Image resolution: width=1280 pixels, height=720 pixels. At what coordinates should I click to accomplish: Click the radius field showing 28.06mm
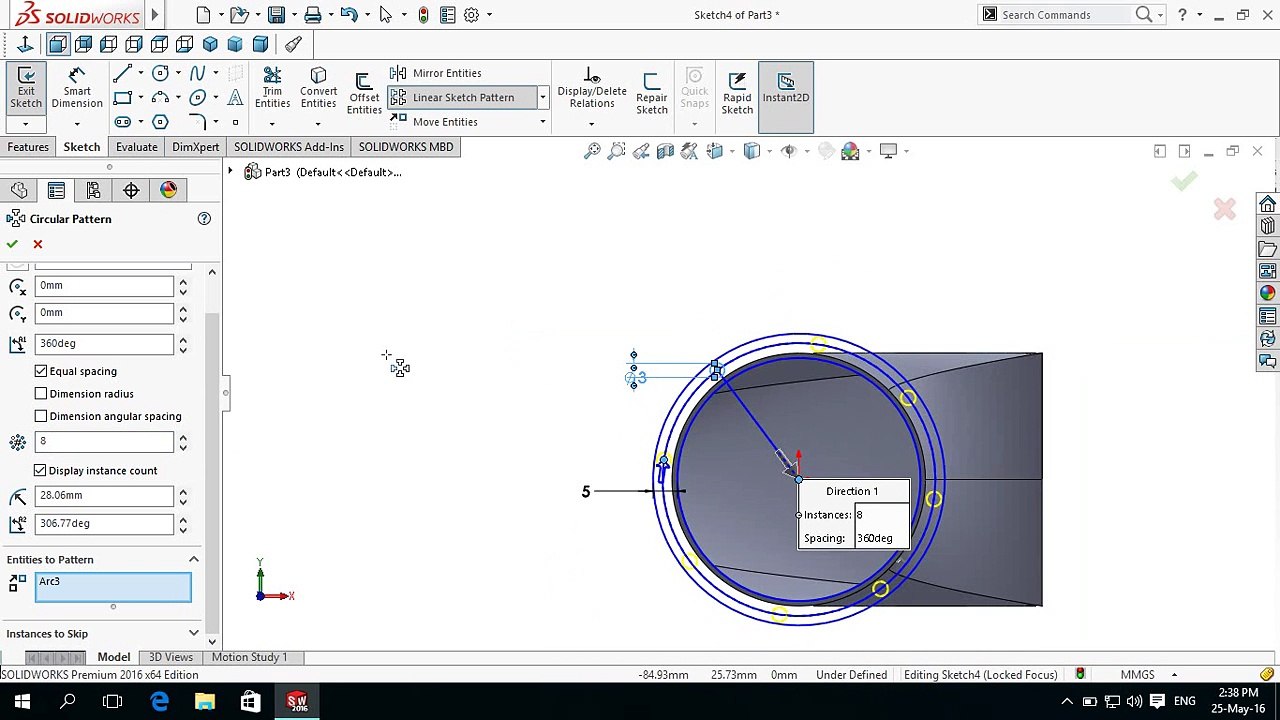[105, 495]
